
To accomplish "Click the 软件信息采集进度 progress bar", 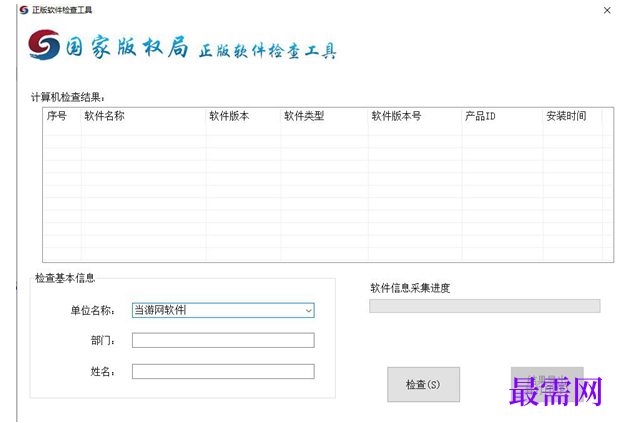I will [x=485, y=306].
